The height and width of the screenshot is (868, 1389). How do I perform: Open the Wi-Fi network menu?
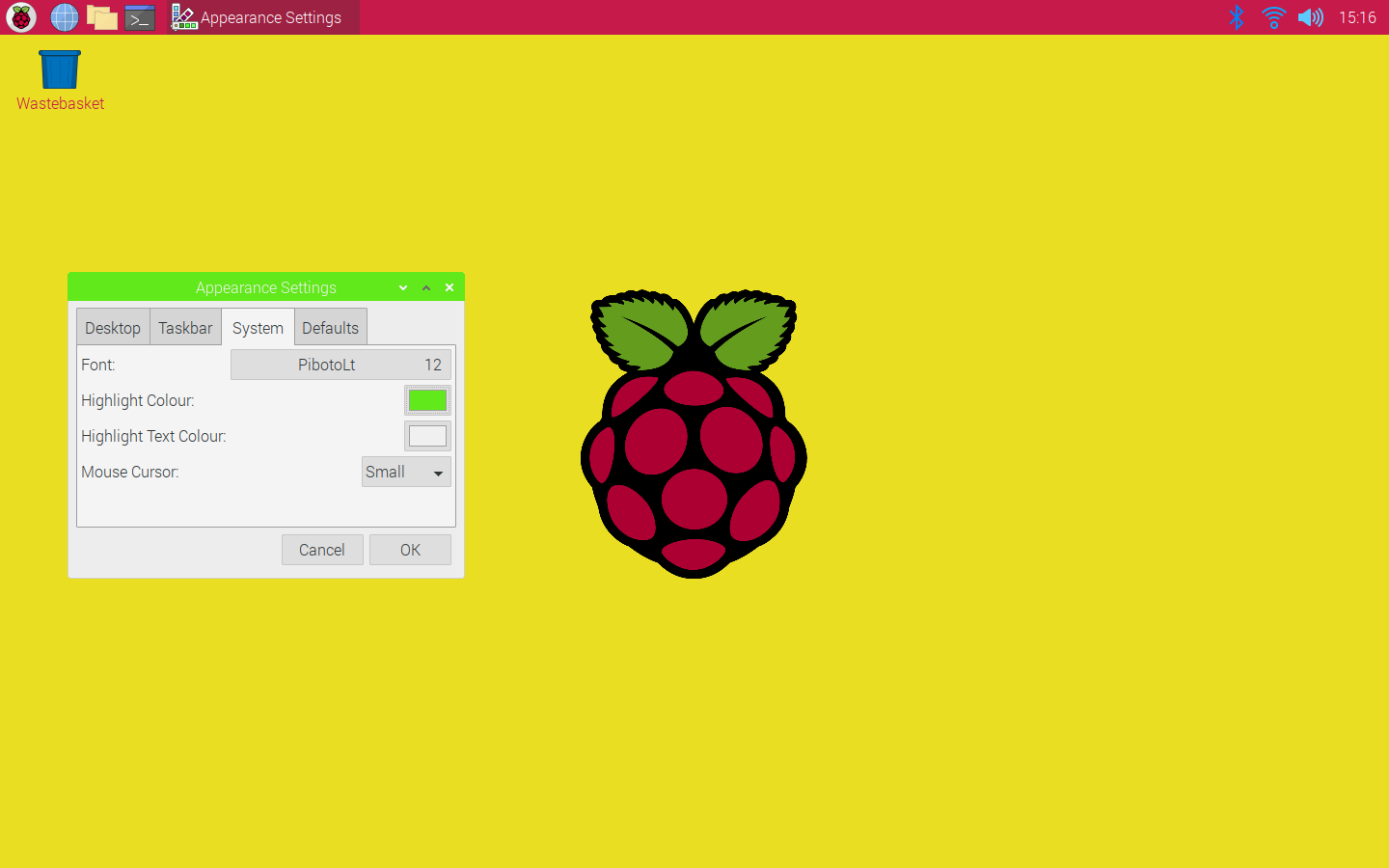tap(1273, 16)
